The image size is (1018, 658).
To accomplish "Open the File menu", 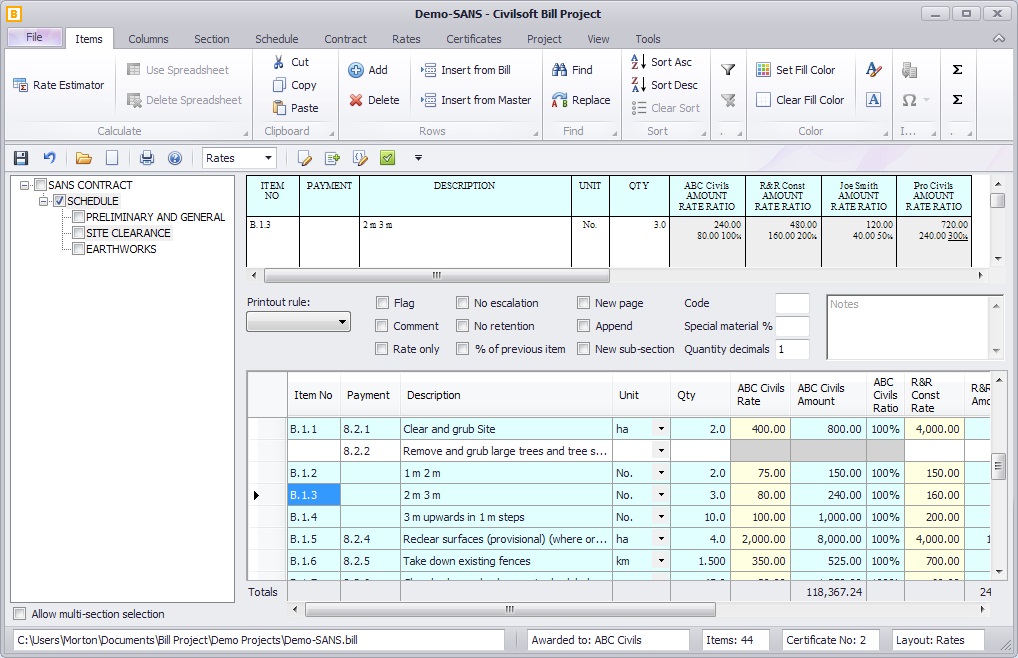I will pyautogui.click(x=34, y=37).
